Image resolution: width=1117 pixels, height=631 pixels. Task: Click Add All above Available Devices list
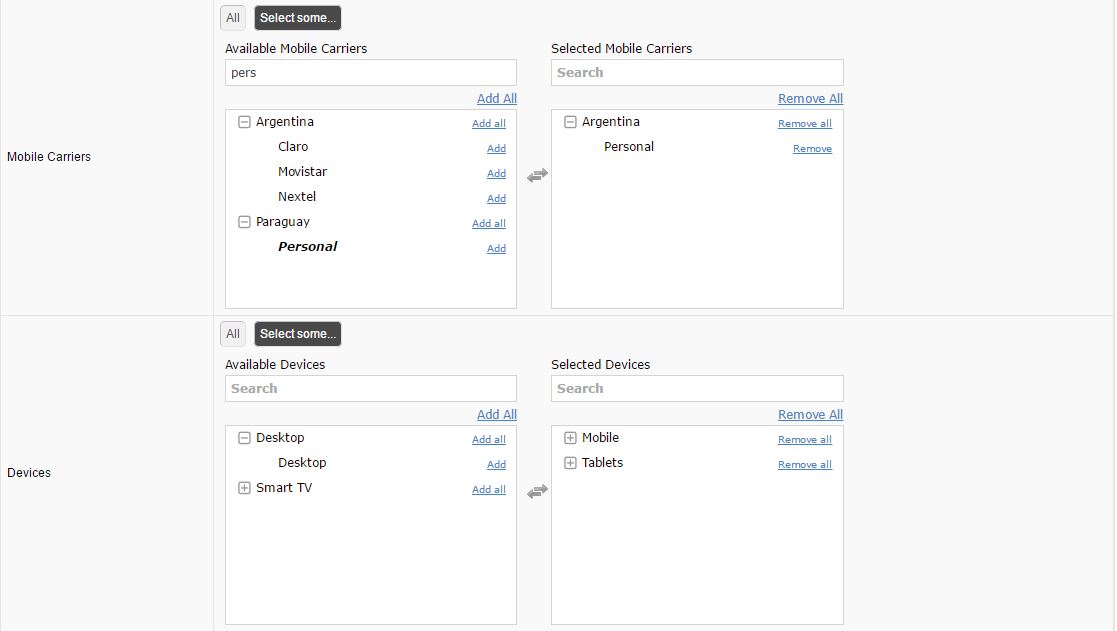point(496,414)
